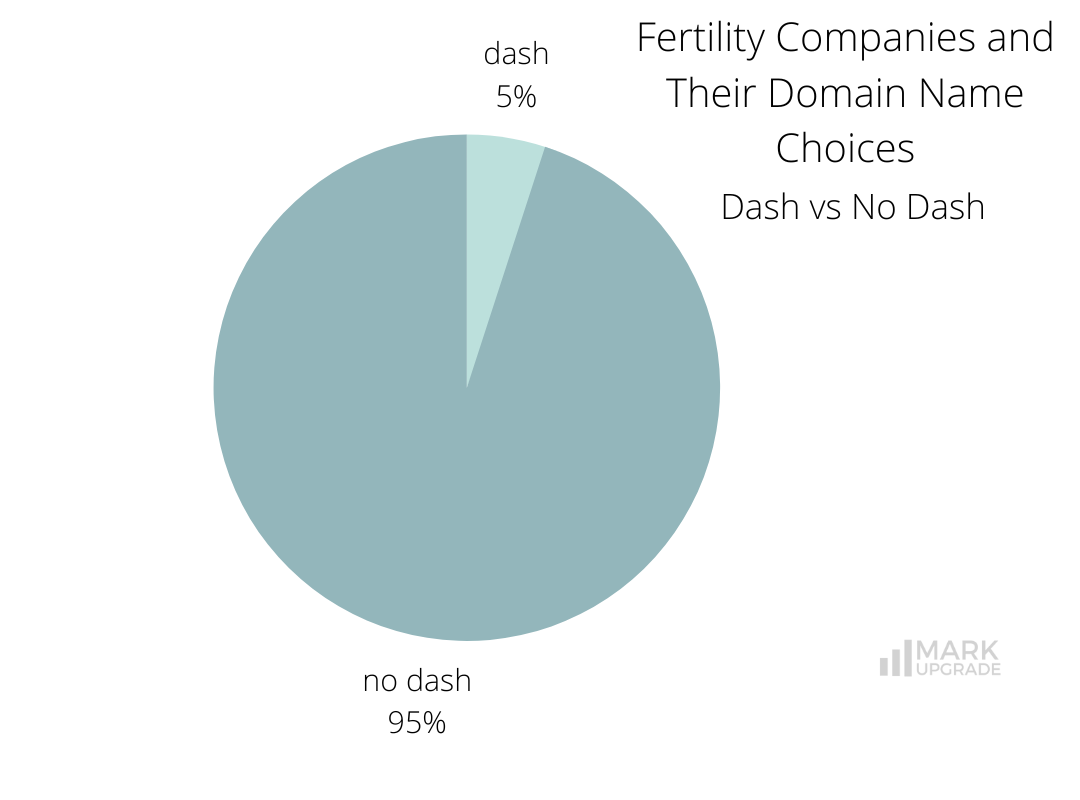The width and height of the screenshot is (1080, 800).
Task: Click the "UPGRADE" text in the watermark logo
Action: 957,670
